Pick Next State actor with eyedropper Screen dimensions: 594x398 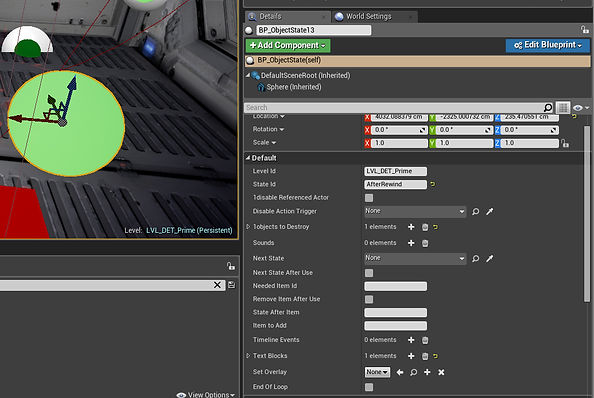click(x=489, y=258)
